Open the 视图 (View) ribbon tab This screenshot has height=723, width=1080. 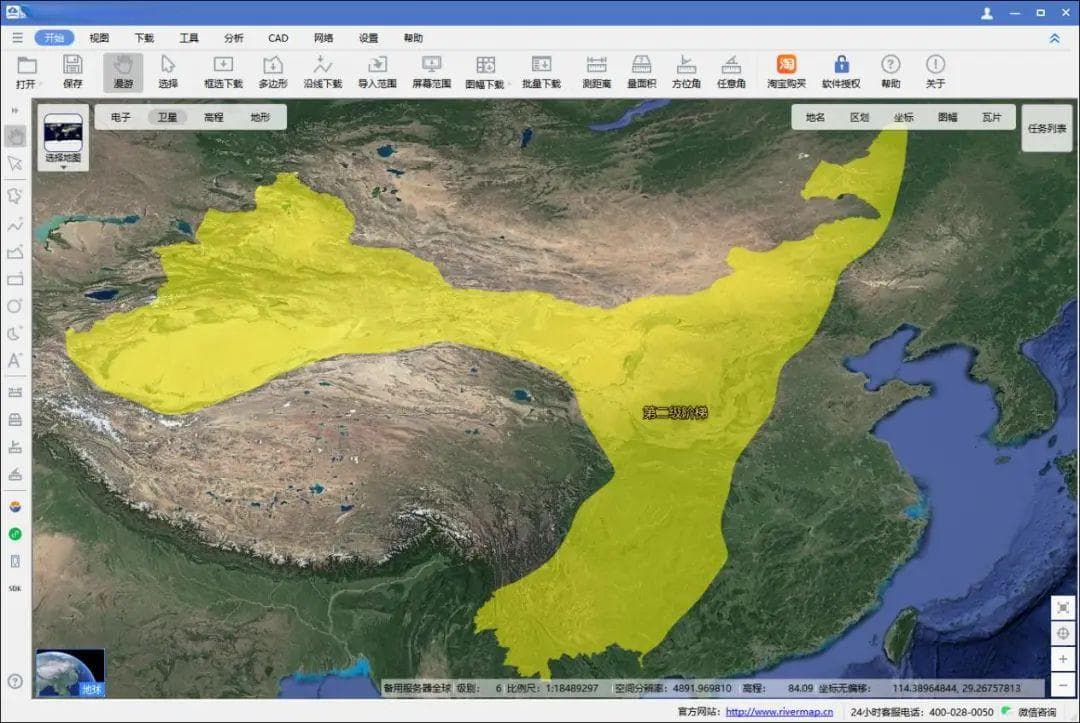(x=99, y=38)
